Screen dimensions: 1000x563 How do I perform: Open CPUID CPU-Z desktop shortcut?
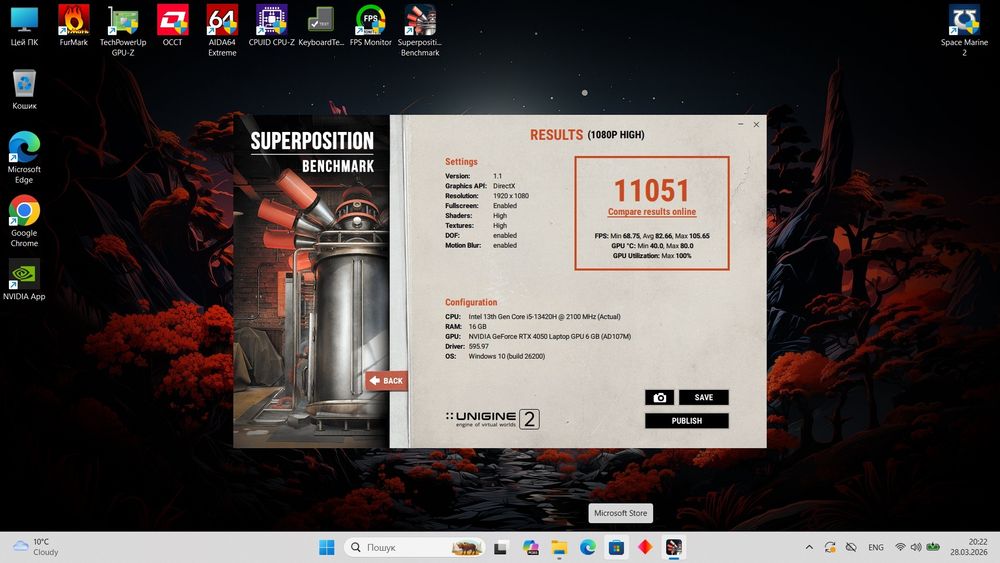272,26
